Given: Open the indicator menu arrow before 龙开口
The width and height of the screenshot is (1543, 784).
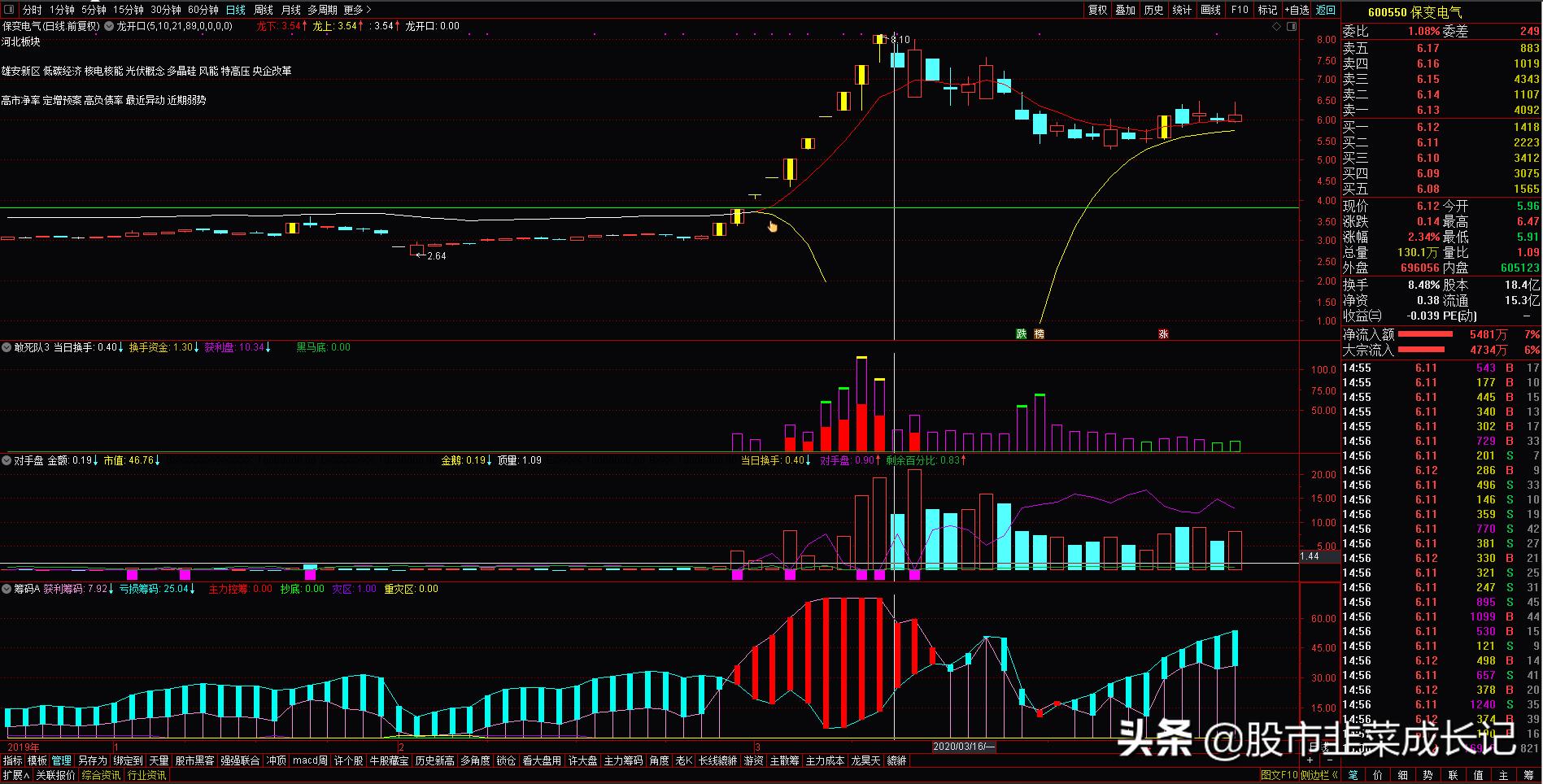Looking at the screenshot, I should pos(109,26).
